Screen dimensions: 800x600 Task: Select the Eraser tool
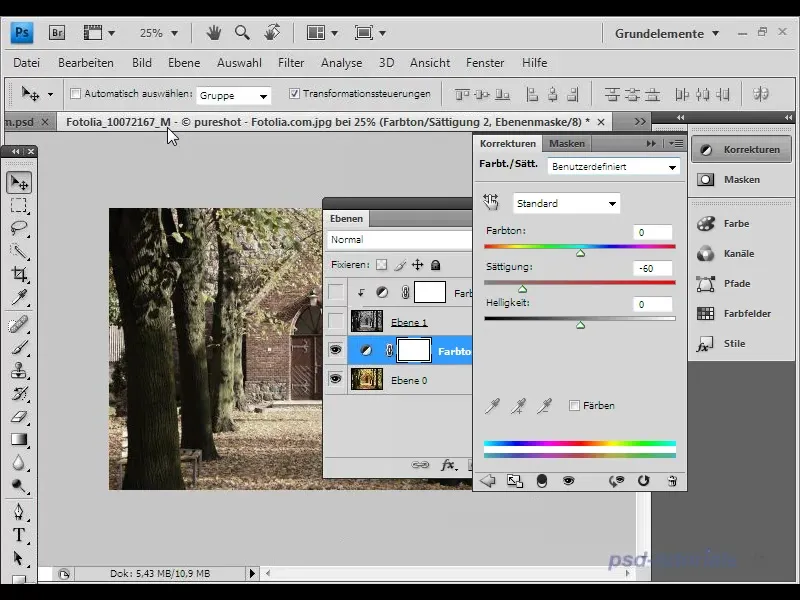(19, 417)
